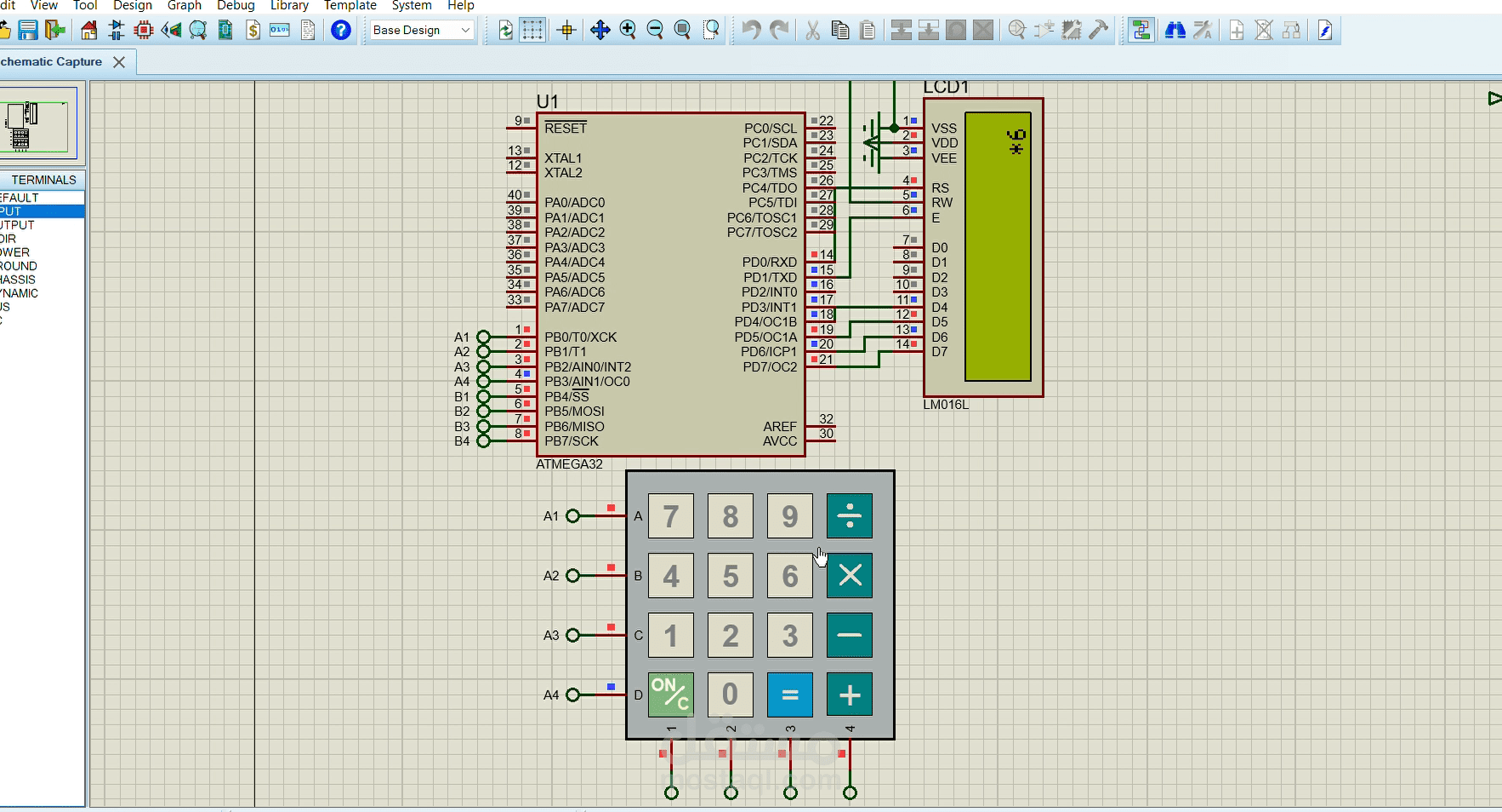
Task: Click the Close Project door icon
Action: [55, 31]
